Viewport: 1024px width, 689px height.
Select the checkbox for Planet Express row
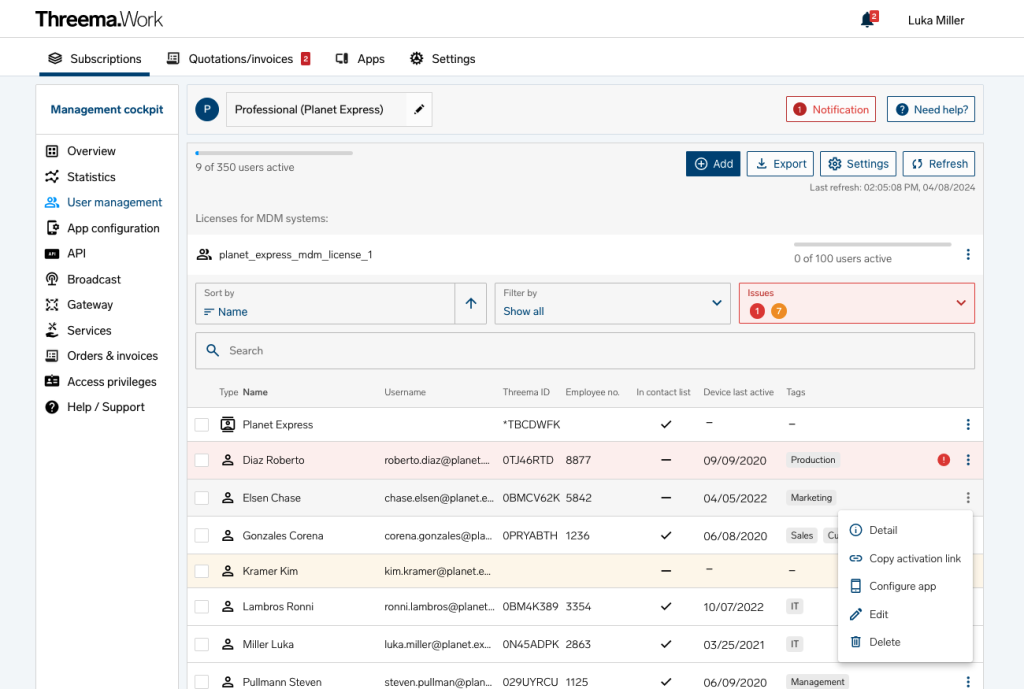201,424
